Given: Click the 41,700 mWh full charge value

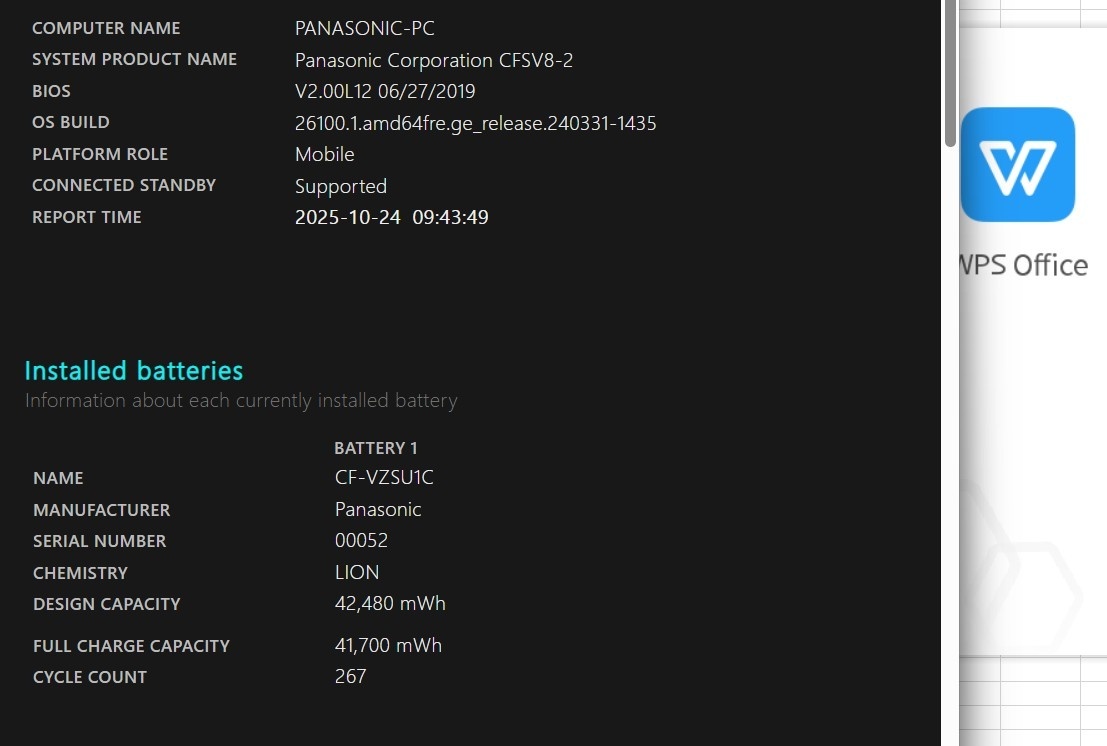Looking at the screenshot, I should pyautogui.click(x=388, y=646).
